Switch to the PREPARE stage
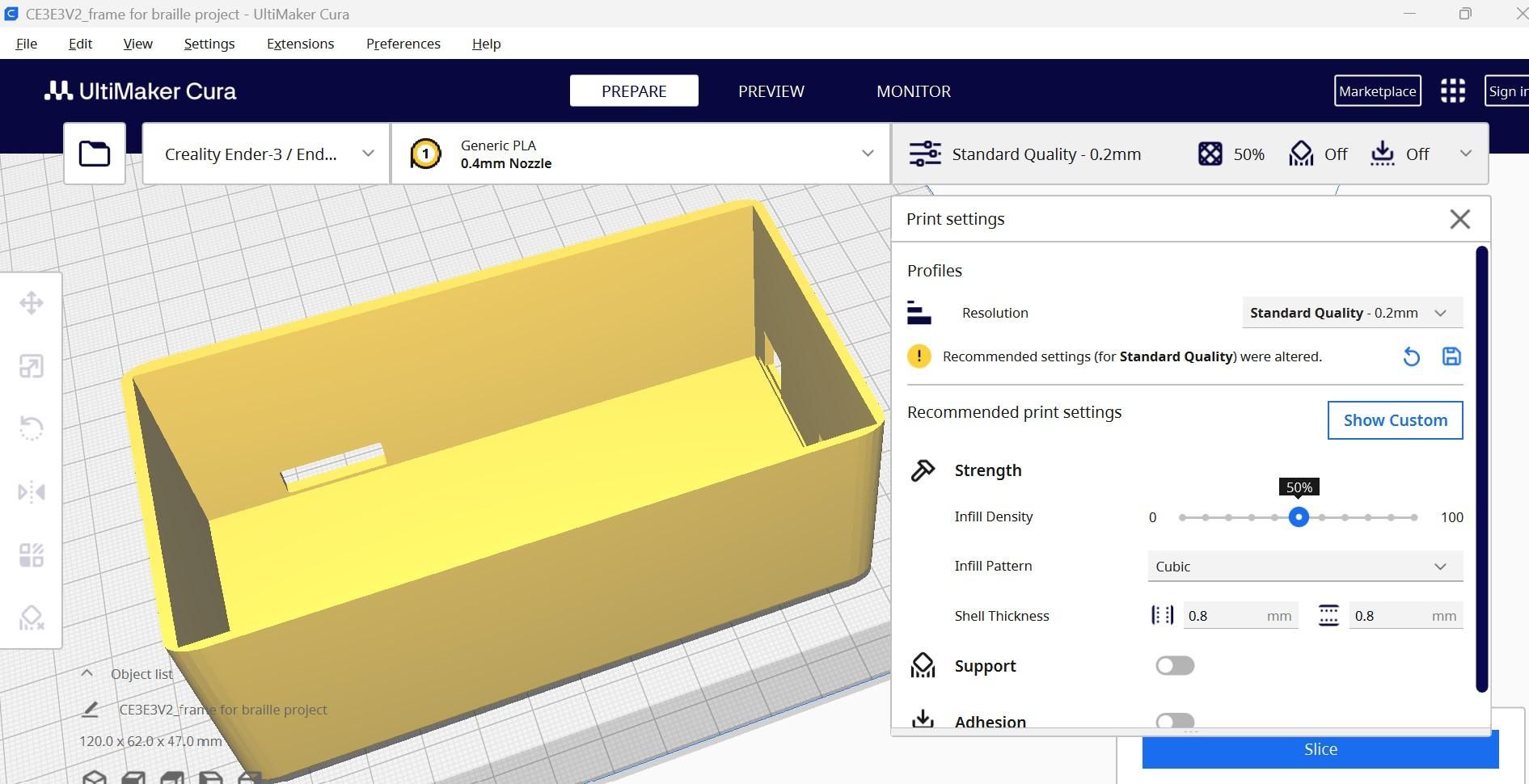This screenshot has height=784, width=1529. tap(634, 91)
